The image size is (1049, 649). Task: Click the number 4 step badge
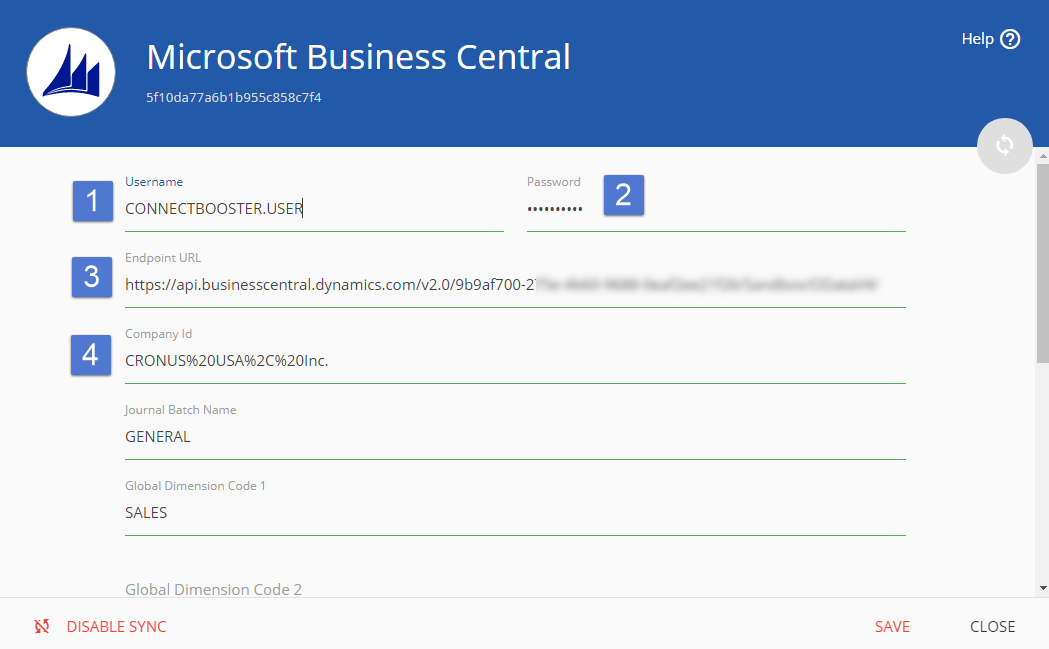[x=91, y=355]
